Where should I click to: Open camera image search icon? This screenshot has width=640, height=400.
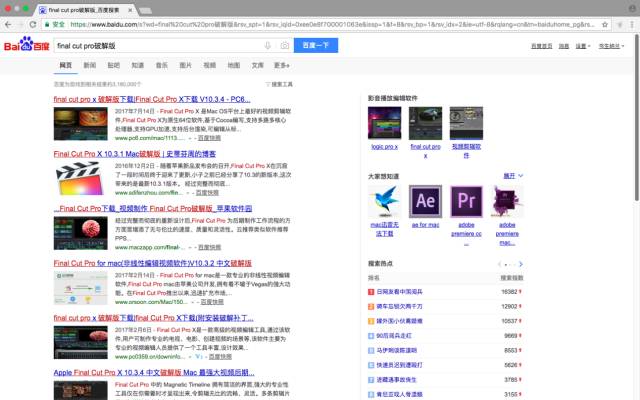tap(284, 45)
